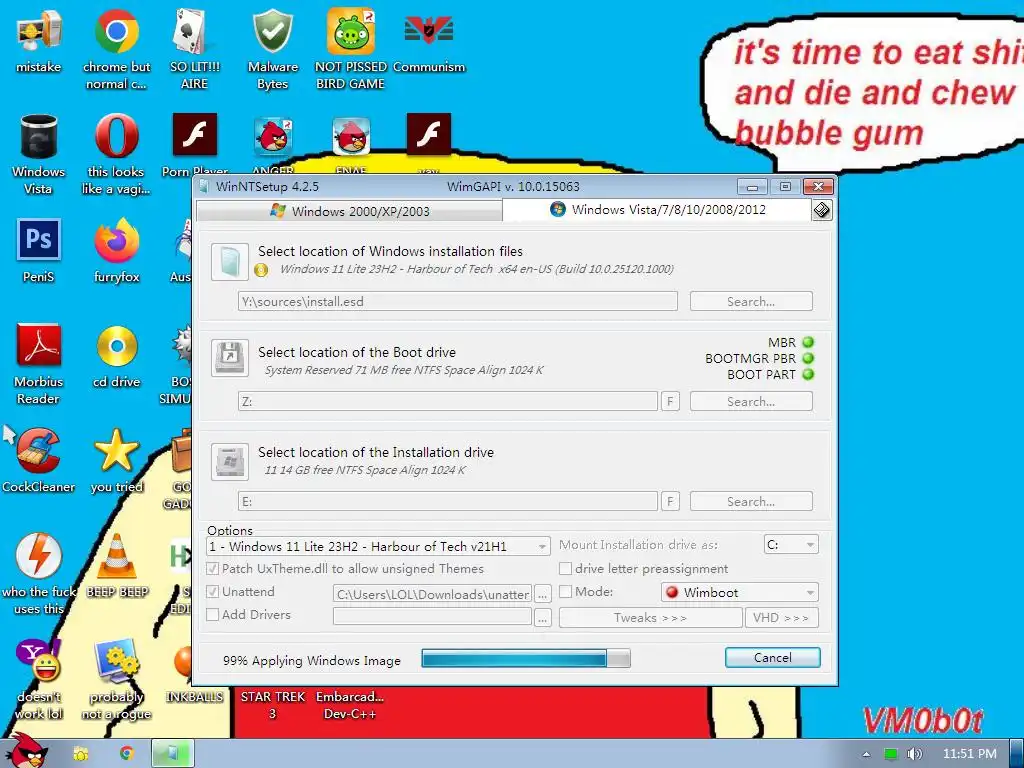The image size is (1024, 768).
Task: Click the Boot drive Z: path field
Action: (448, 402)
